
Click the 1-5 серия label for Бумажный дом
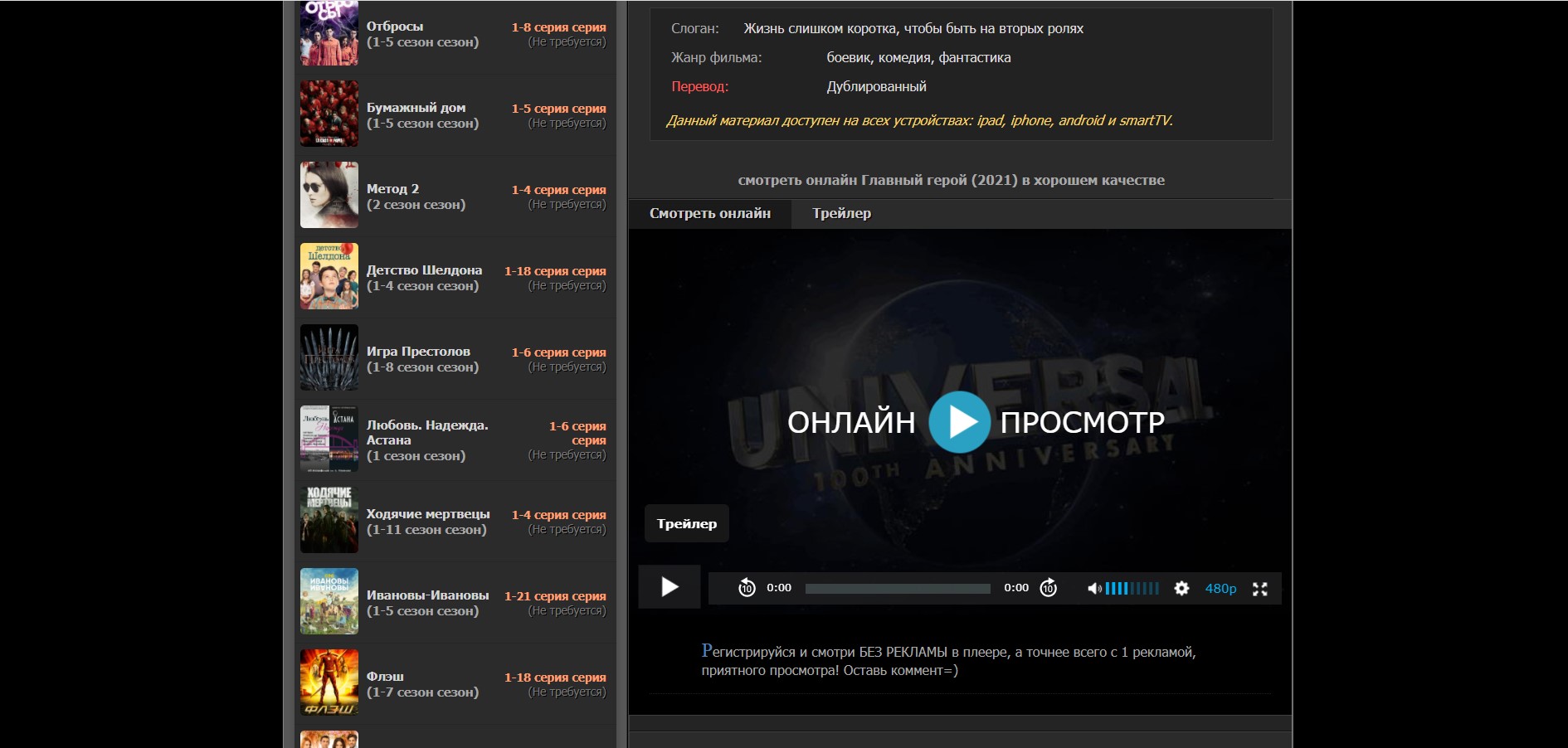coord(559,109)
